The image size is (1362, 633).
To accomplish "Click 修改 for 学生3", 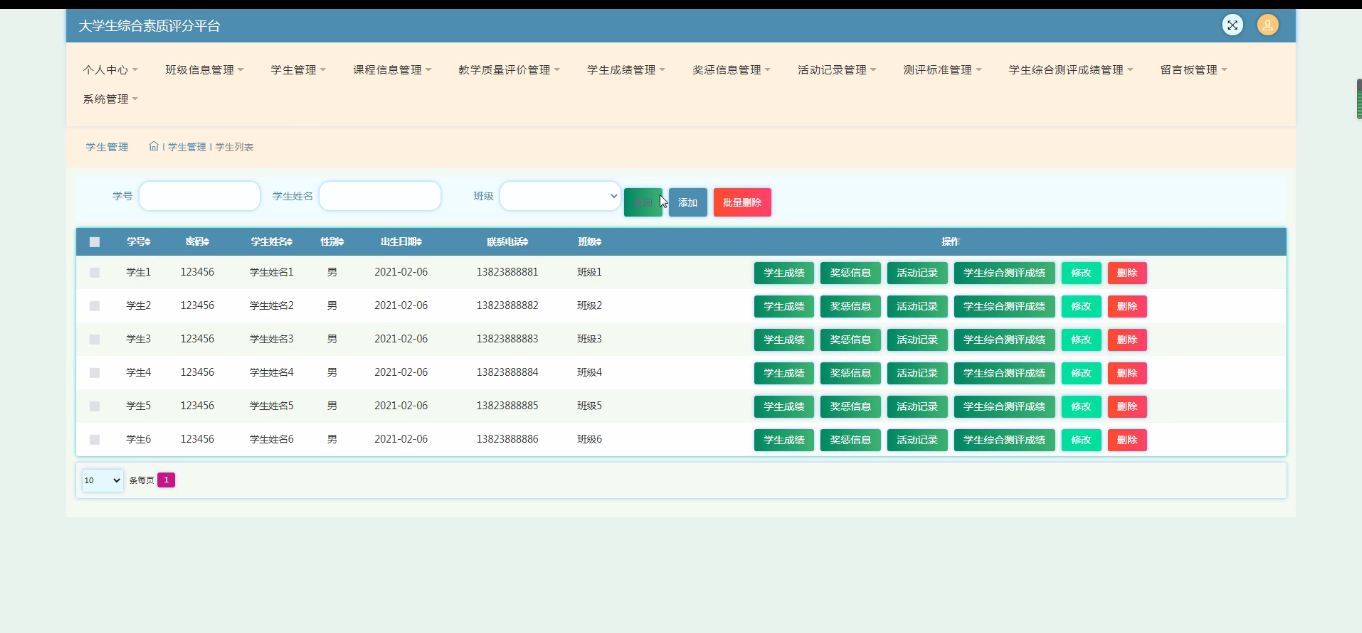I will coord(1081,340).
